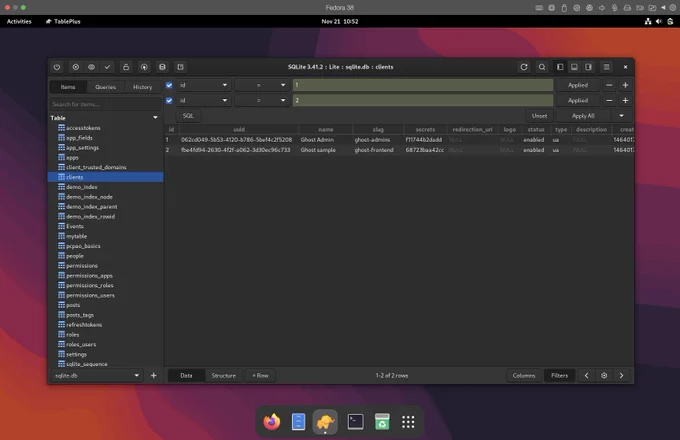Click the Apply All button
Screen dimensions: 680x440
pyautogui.click(x=583, y=116)
